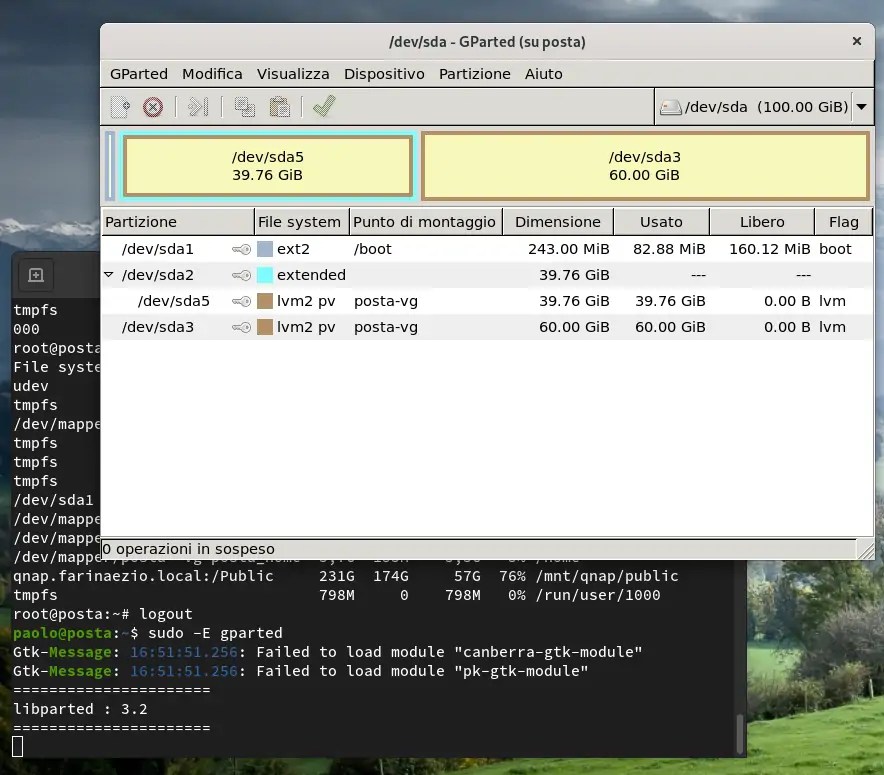The width and height of the screenshot is (884, 775).
Task: Click the Delete partition red X icon
Action: coord(153,107)
